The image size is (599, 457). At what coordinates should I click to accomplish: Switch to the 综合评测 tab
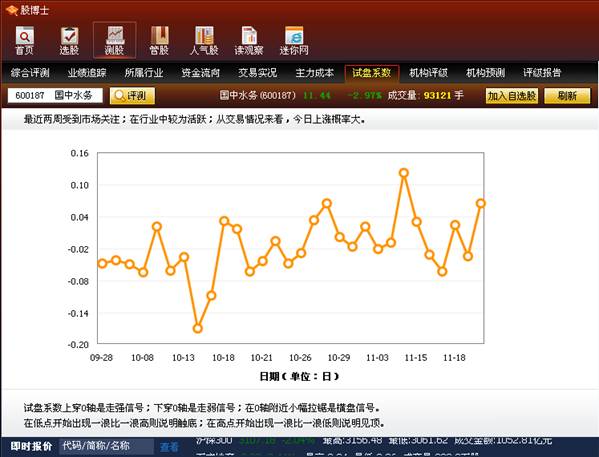pos(30,73)
